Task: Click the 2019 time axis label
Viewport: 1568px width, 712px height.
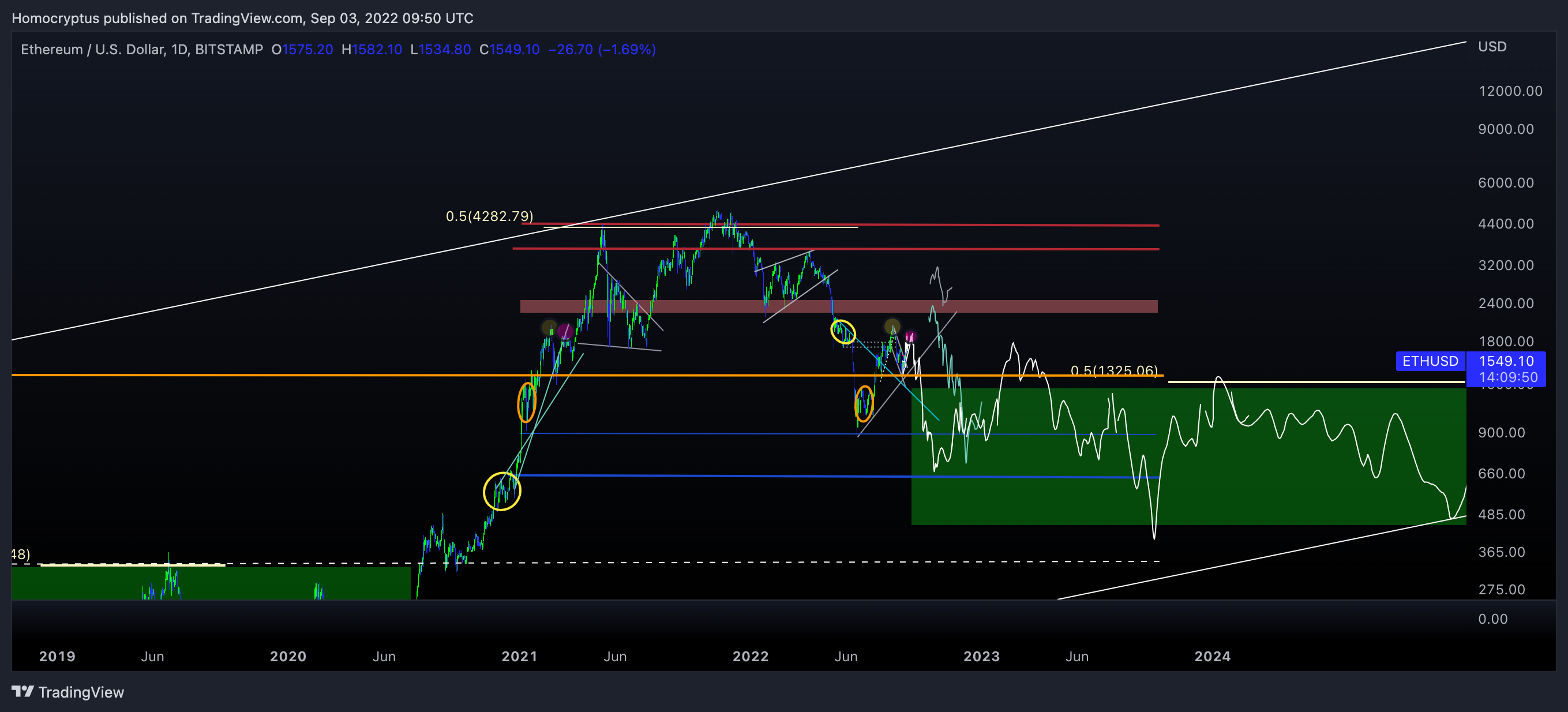Action: click(57, 656)
